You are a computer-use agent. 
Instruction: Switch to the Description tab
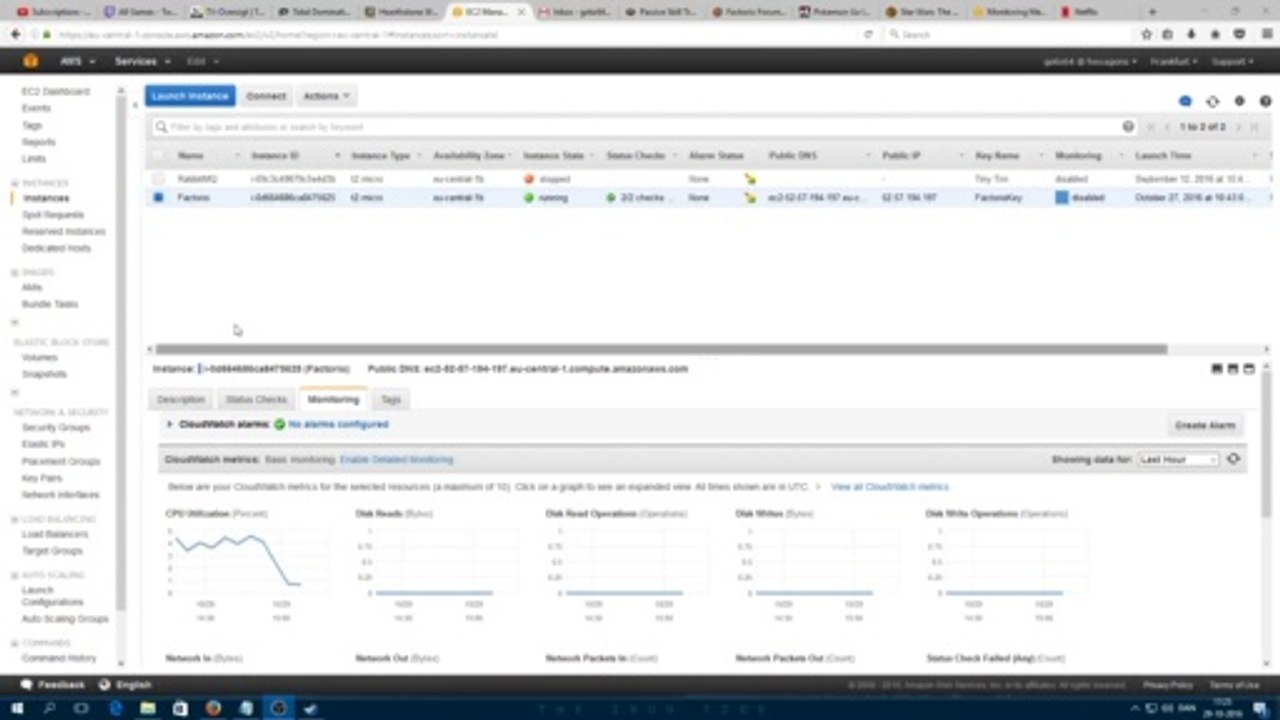click(181, 399)
